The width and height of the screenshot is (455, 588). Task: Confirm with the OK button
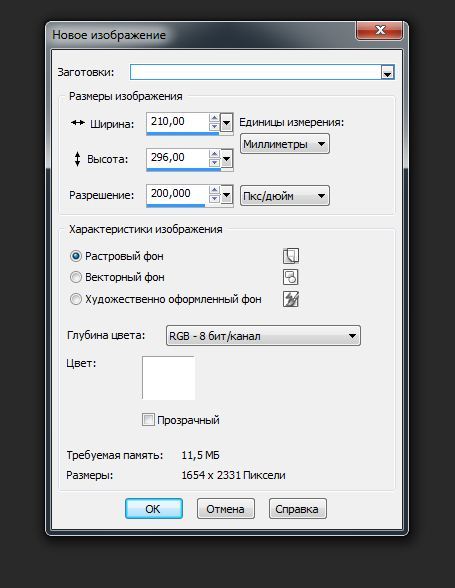tap(154, 509)
